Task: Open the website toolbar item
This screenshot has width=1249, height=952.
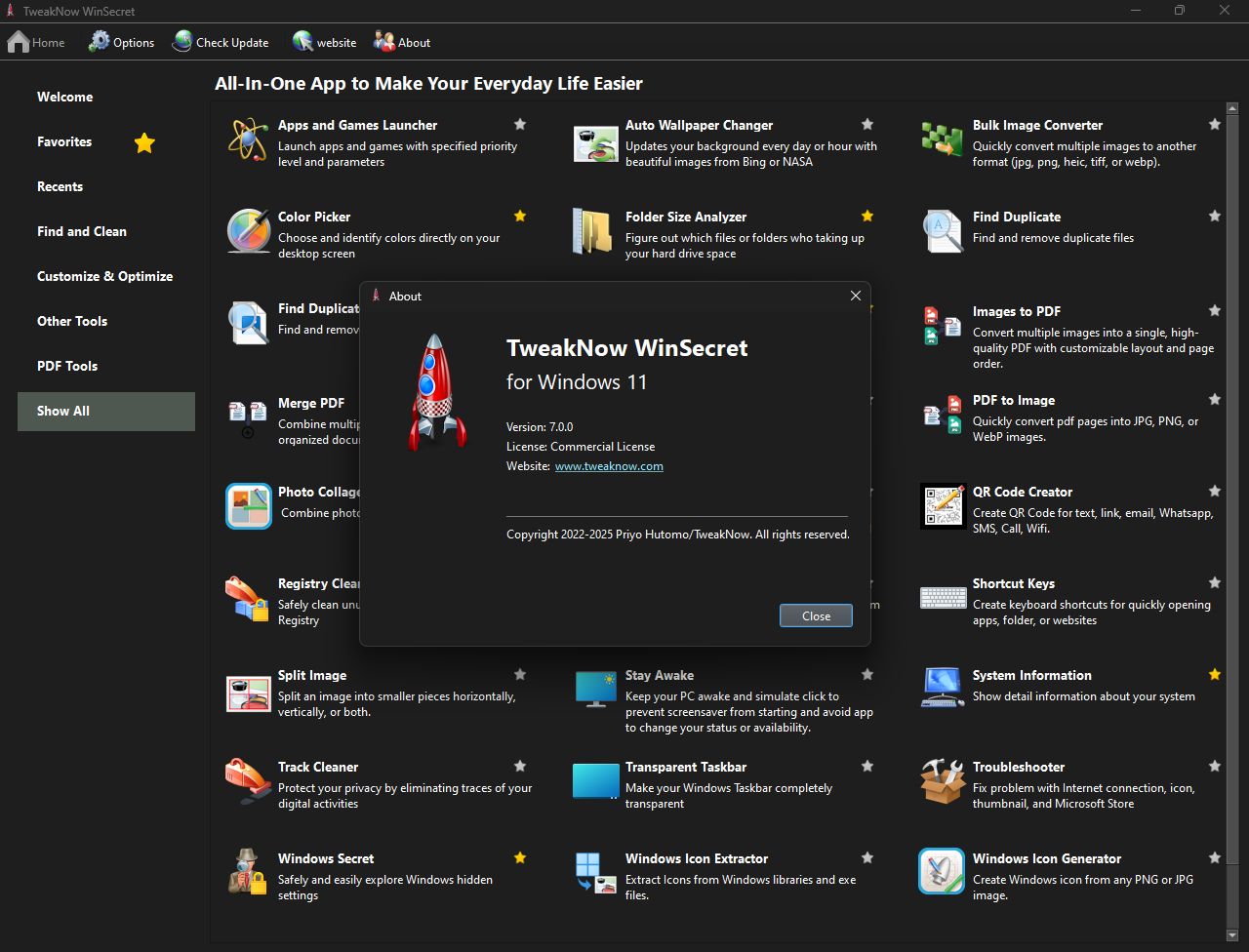Action: (x=325, y=42)
